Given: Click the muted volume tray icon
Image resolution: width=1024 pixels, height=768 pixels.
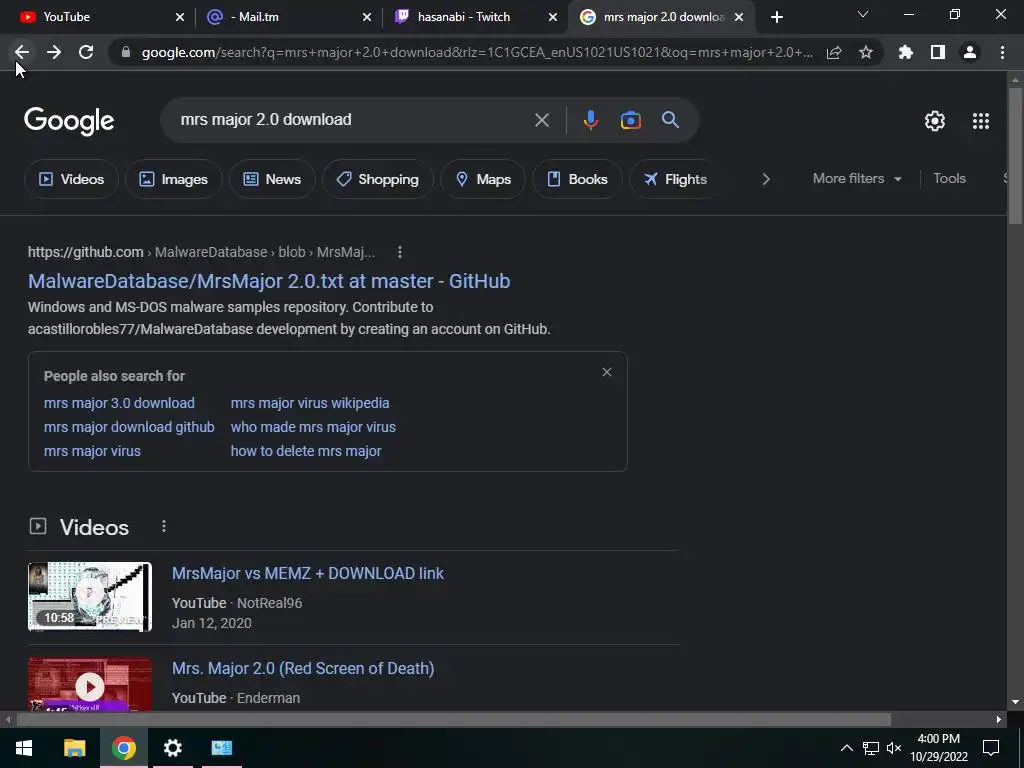Looking at the screenshot, I should coord(894,748).
